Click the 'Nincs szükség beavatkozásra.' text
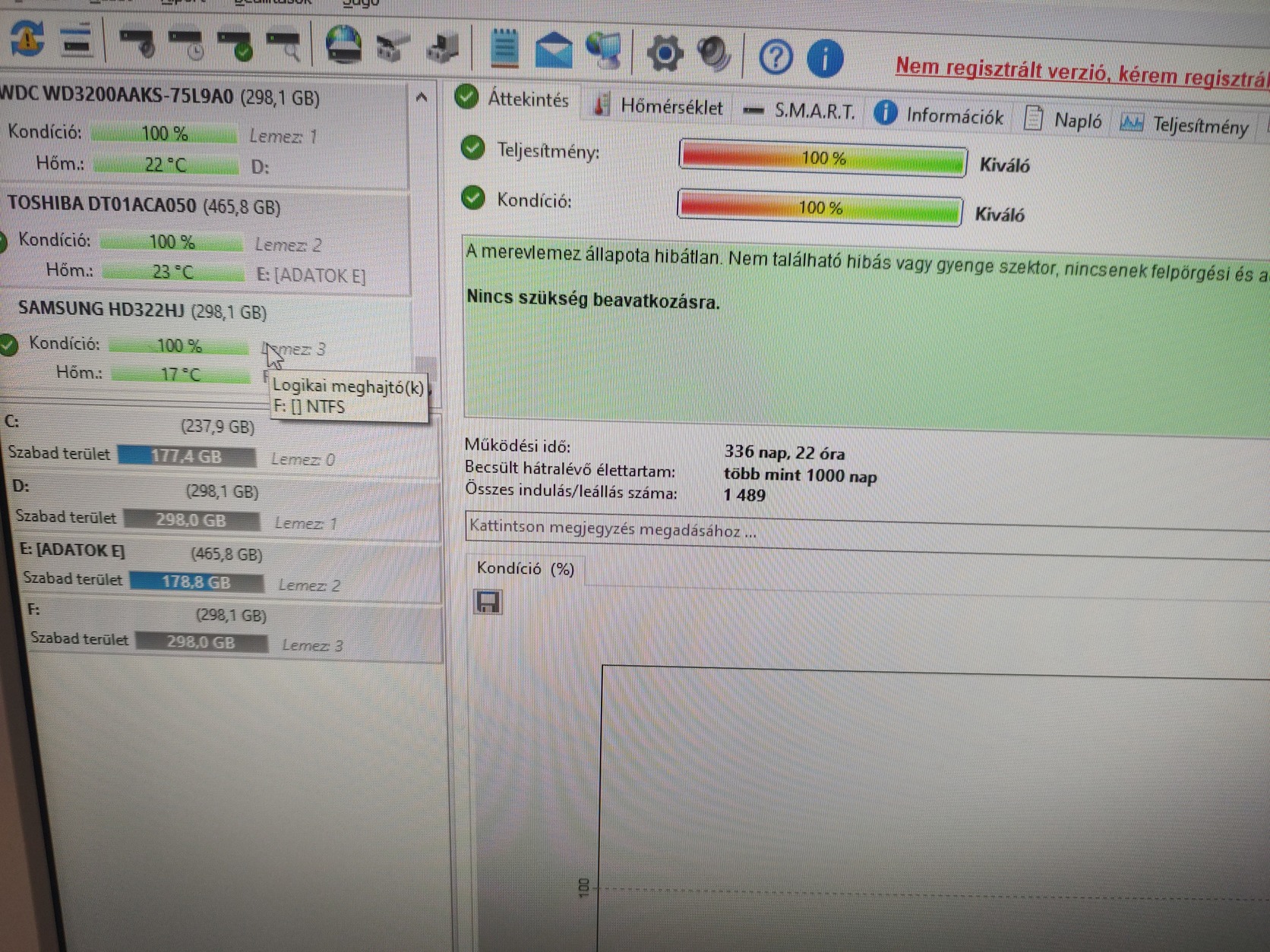Image resolution: width=1270 pixels, height=952 pixels. (592, 299)
